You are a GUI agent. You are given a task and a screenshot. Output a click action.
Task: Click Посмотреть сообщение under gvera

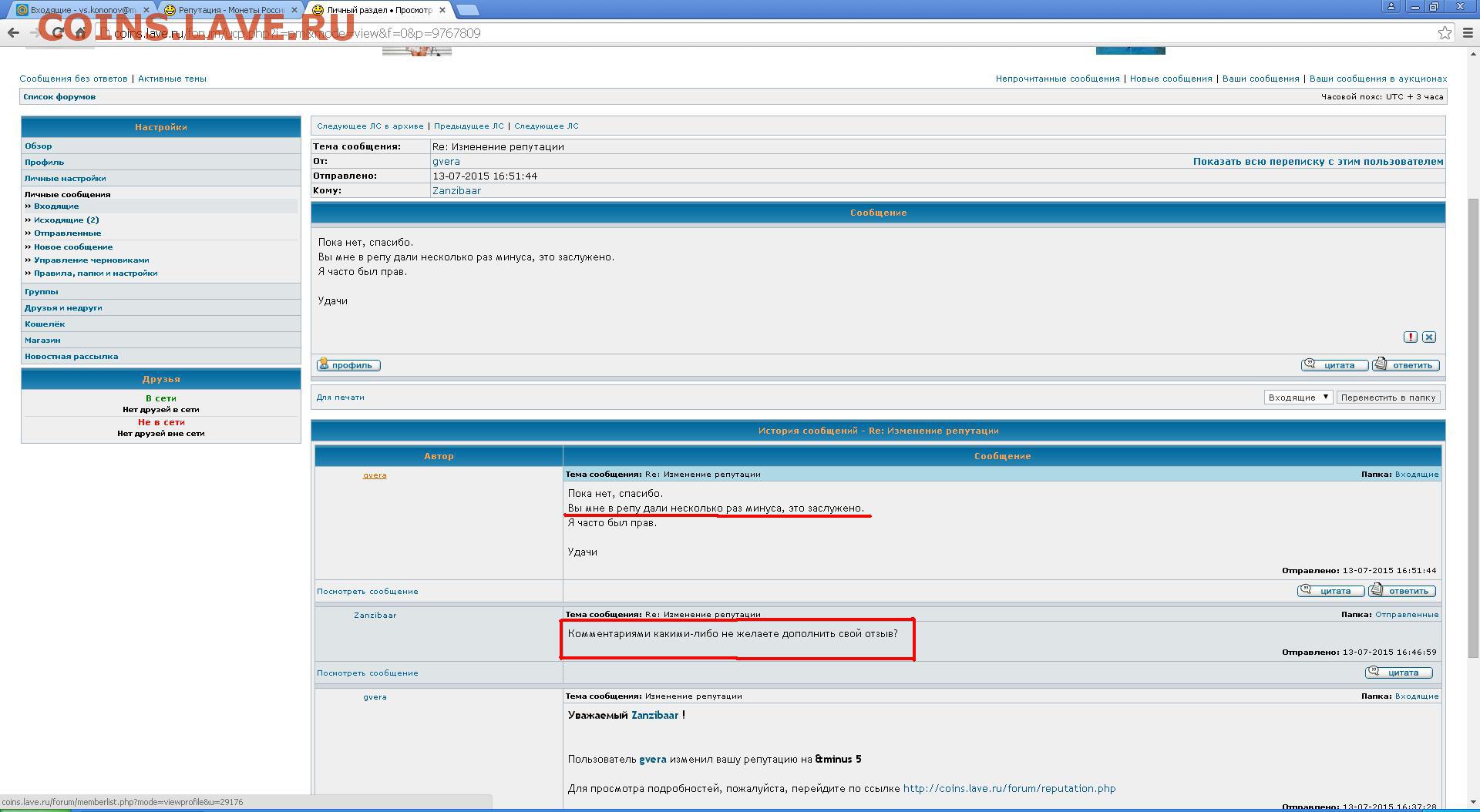click(367, 592)
